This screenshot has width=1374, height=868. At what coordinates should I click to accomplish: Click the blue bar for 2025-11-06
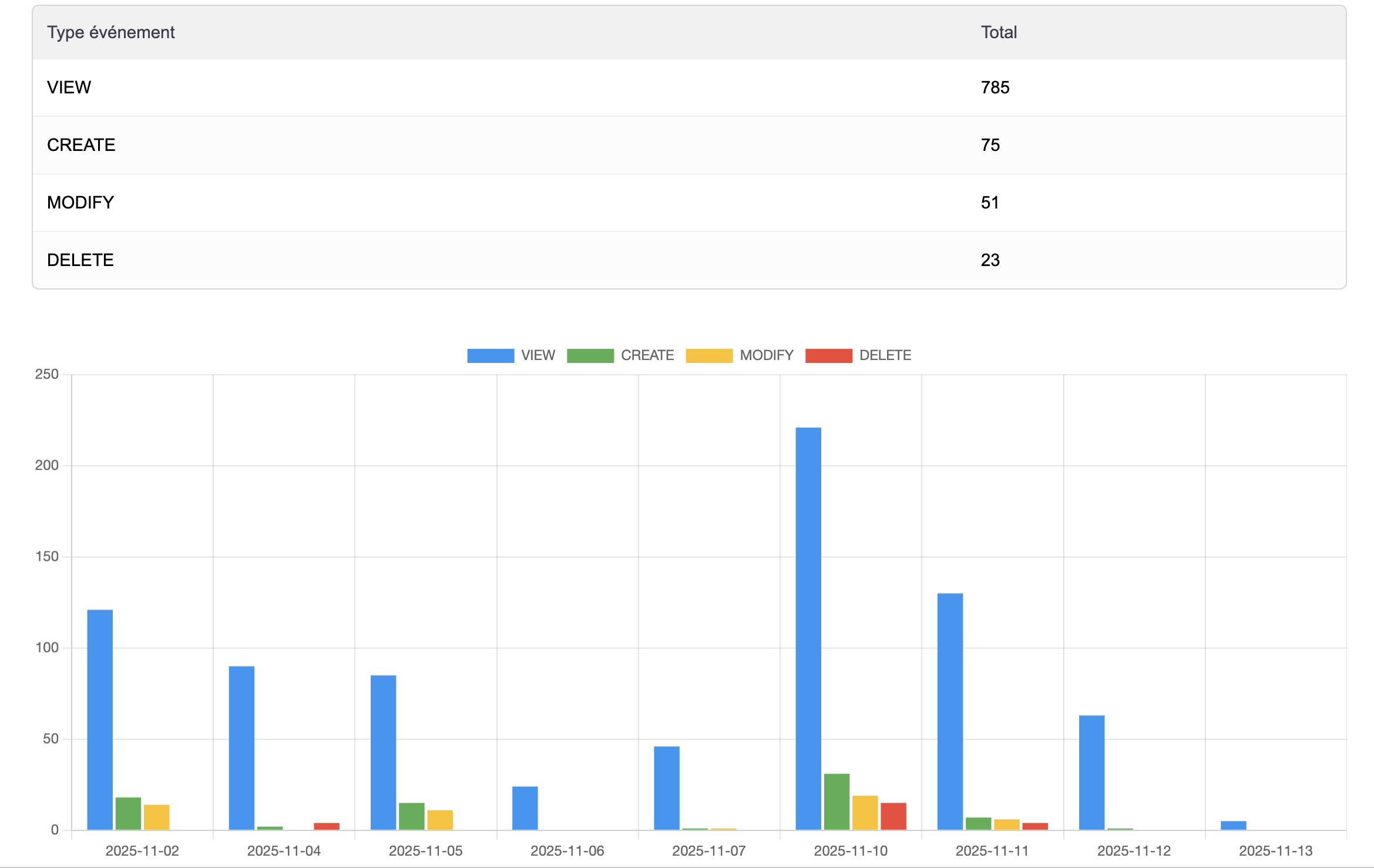tap(525, 808)
